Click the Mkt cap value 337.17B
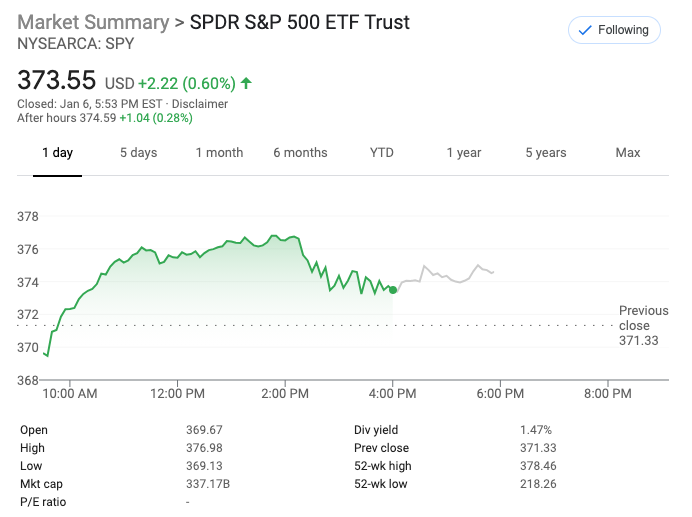 click(x=207, y=484)
